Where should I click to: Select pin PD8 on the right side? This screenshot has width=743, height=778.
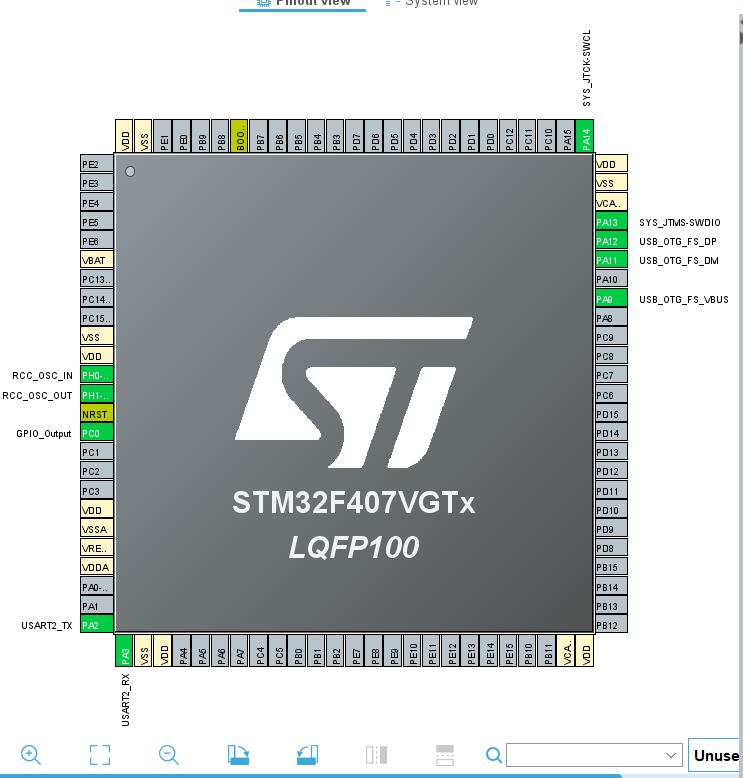(611, 548)
